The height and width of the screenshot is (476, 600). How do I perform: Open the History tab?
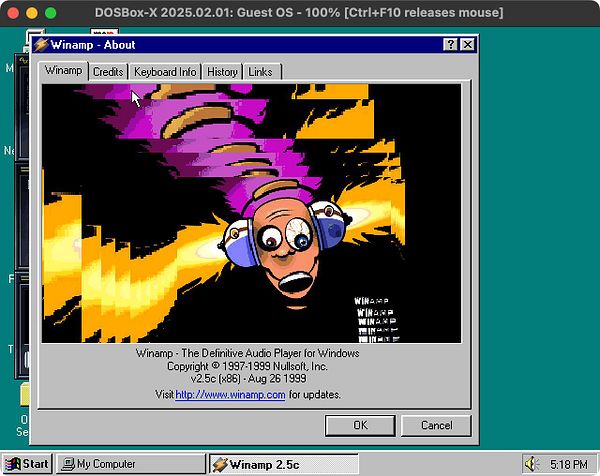click(222, 72)
